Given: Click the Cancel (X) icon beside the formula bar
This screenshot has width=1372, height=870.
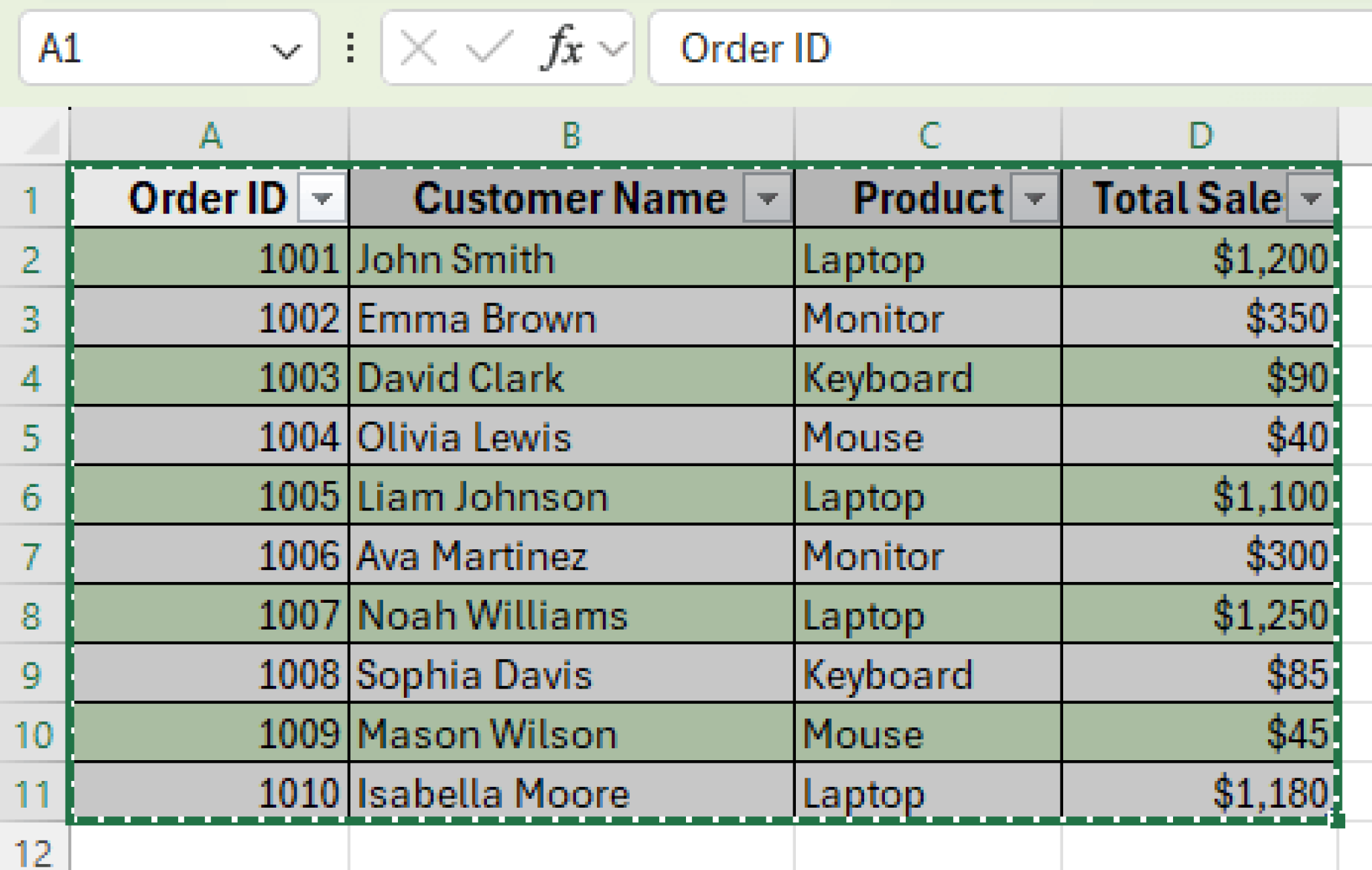Looking at the screenshot, I should point(416,48).
